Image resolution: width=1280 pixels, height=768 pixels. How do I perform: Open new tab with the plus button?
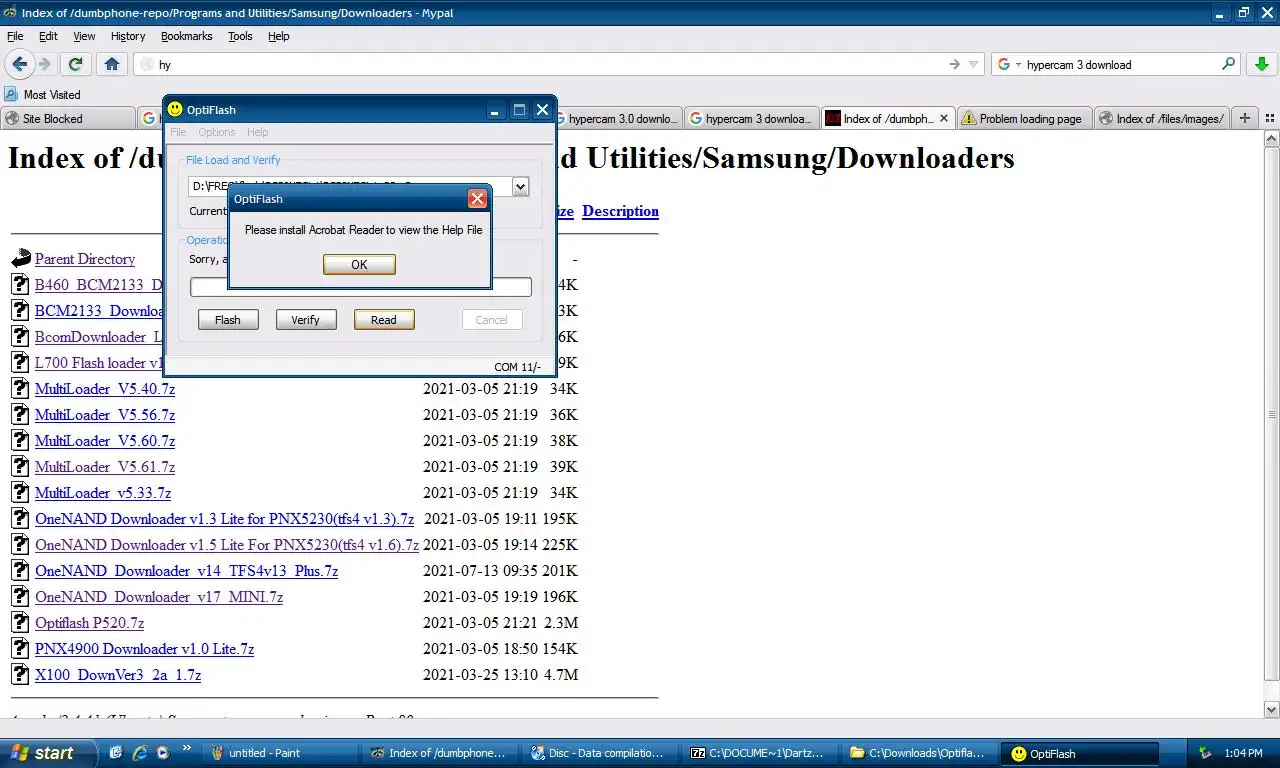tap(1245, 118)
